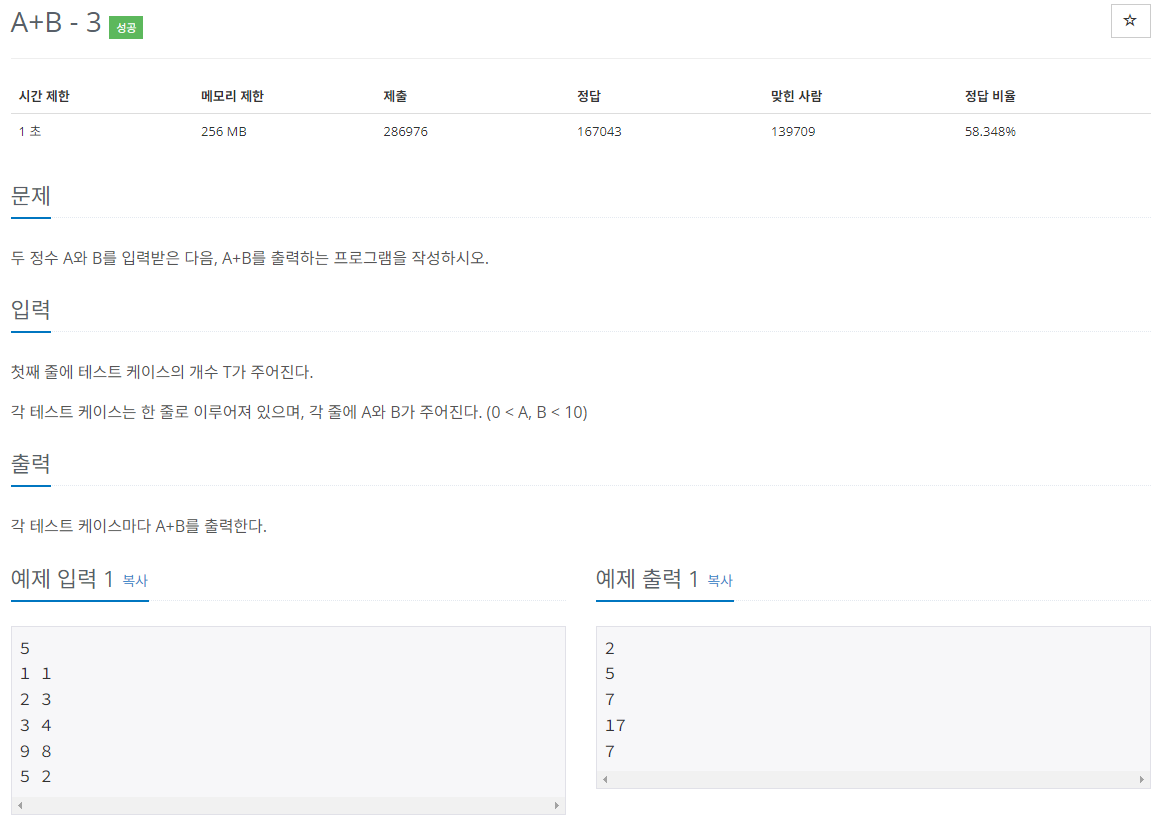Click the 출력 section heading
This screenshot has width=1171, height=820.
[x=31, y=464]
